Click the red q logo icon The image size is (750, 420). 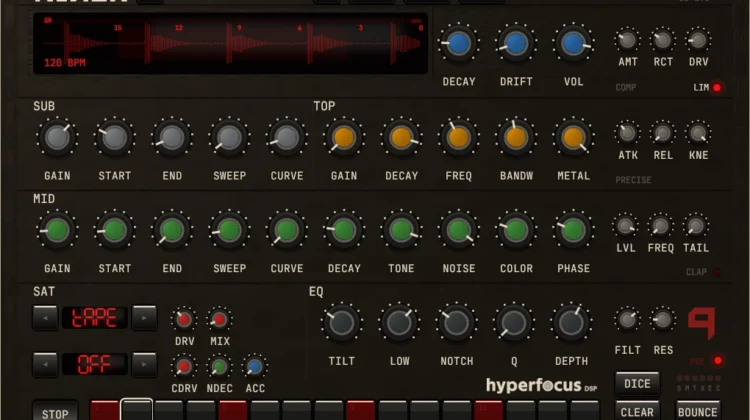[x=702, y=323]
